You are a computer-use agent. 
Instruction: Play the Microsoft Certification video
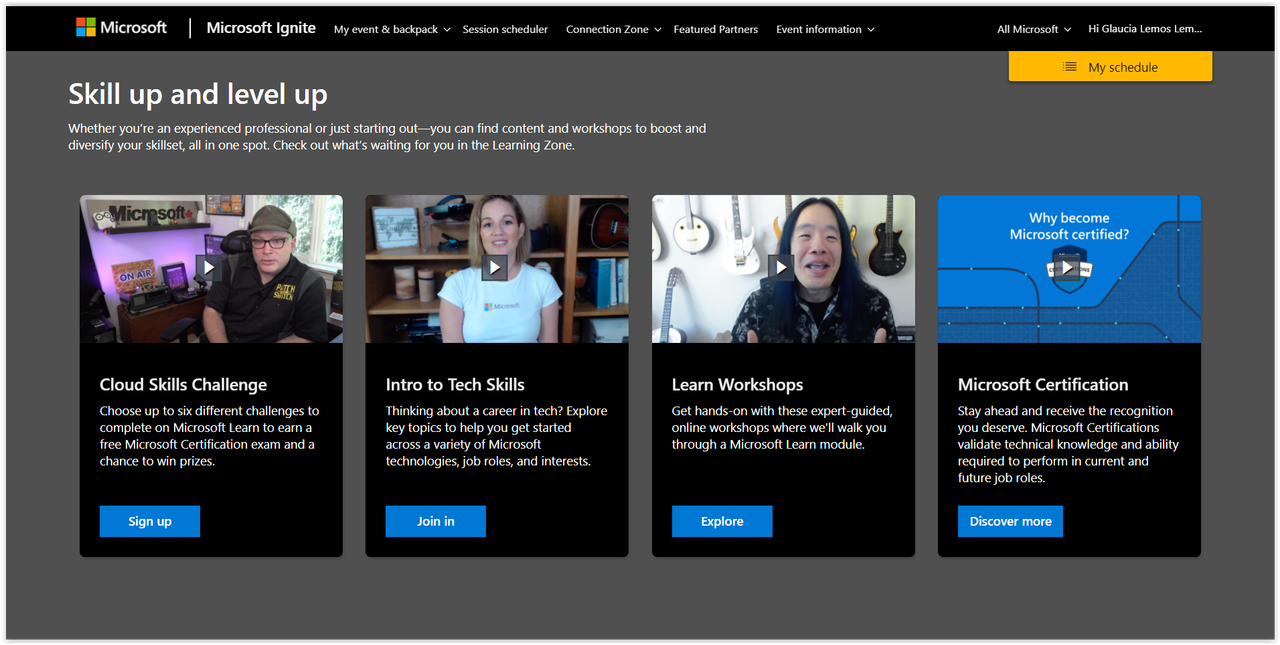[x=1068, y=267]
